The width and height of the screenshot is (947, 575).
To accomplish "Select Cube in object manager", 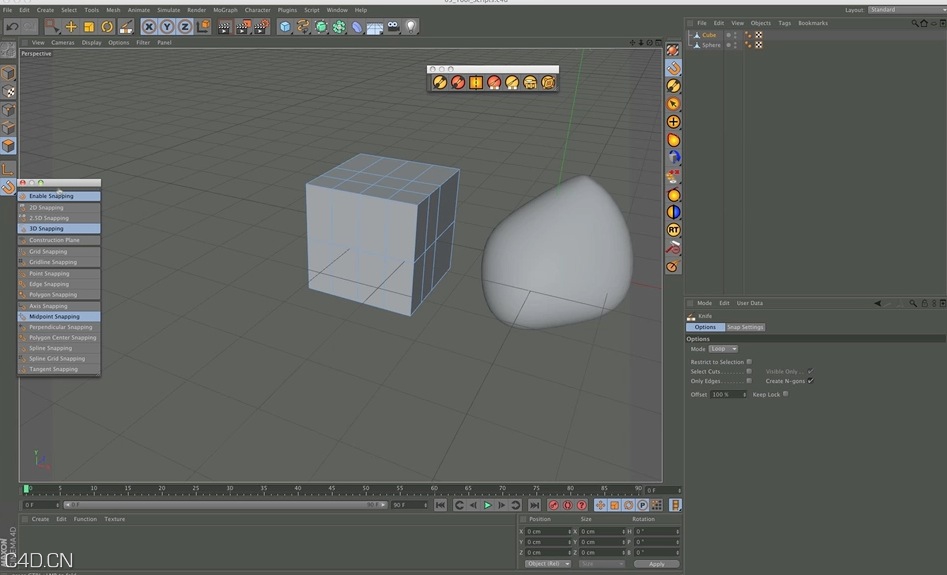I will [x=709, y=35].
